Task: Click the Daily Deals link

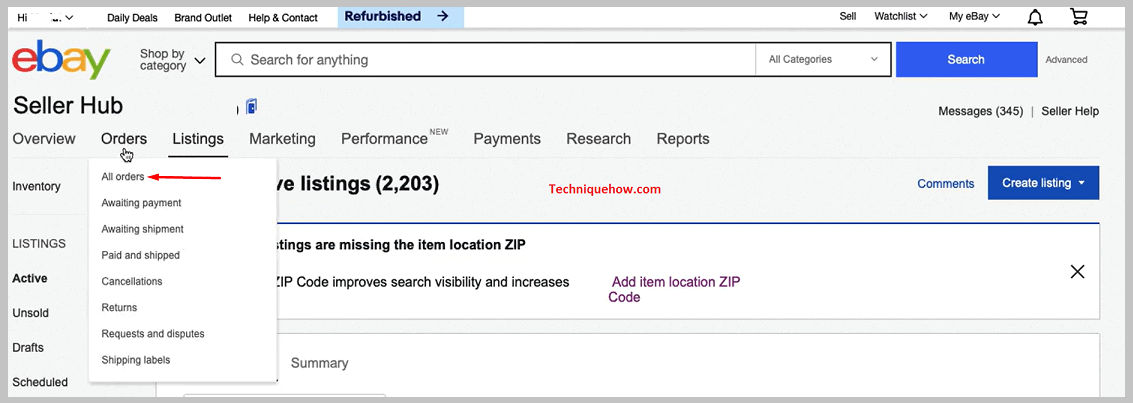Action: click(x=132, y=17)
